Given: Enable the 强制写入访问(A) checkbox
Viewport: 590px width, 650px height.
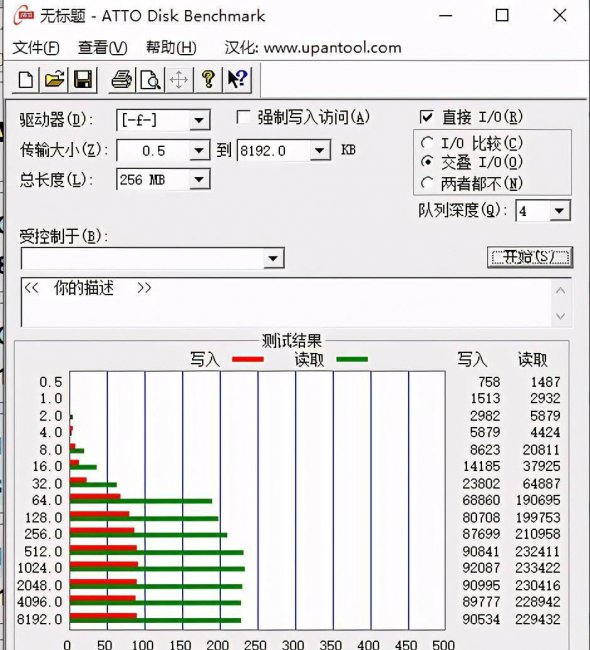Looking at the screenshot, I should pyautogui.click(x=243, y=117).
